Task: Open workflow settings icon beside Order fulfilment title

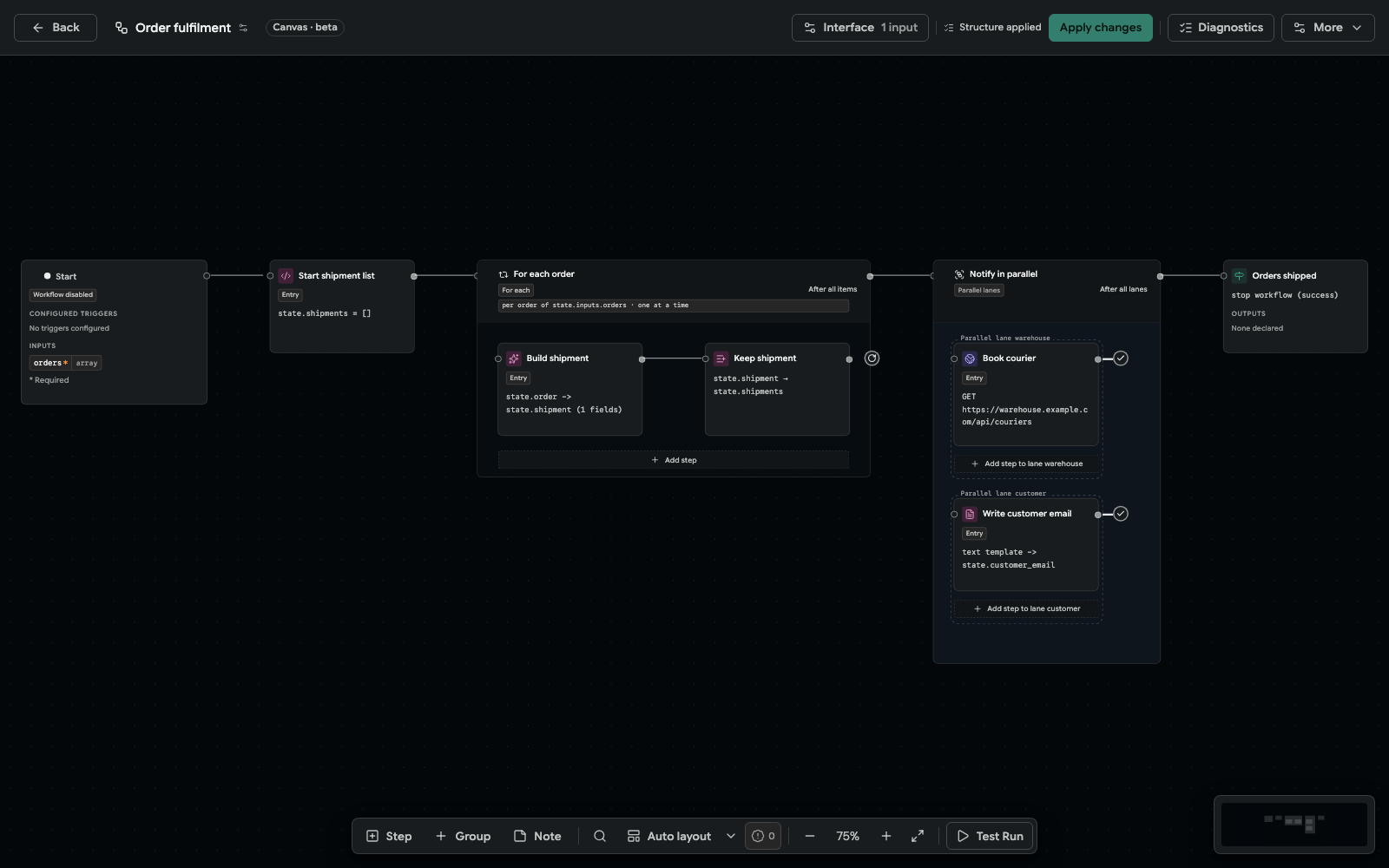Action: 243,28
